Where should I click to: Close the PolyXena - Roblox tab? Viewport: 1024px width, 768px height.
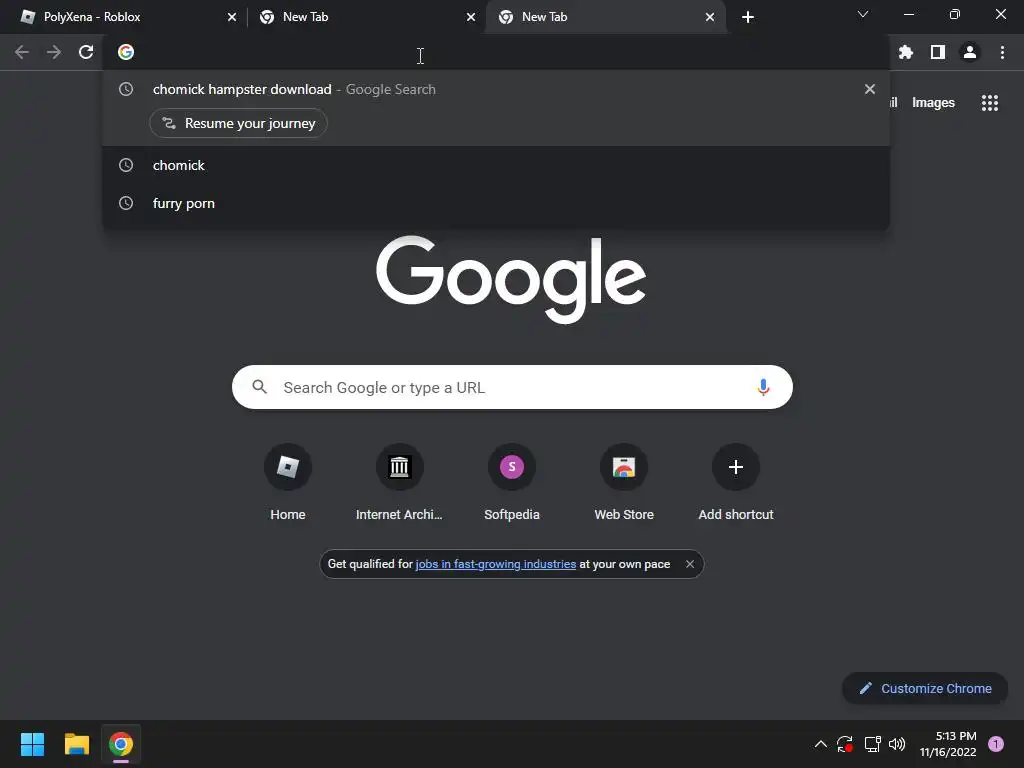232,17
